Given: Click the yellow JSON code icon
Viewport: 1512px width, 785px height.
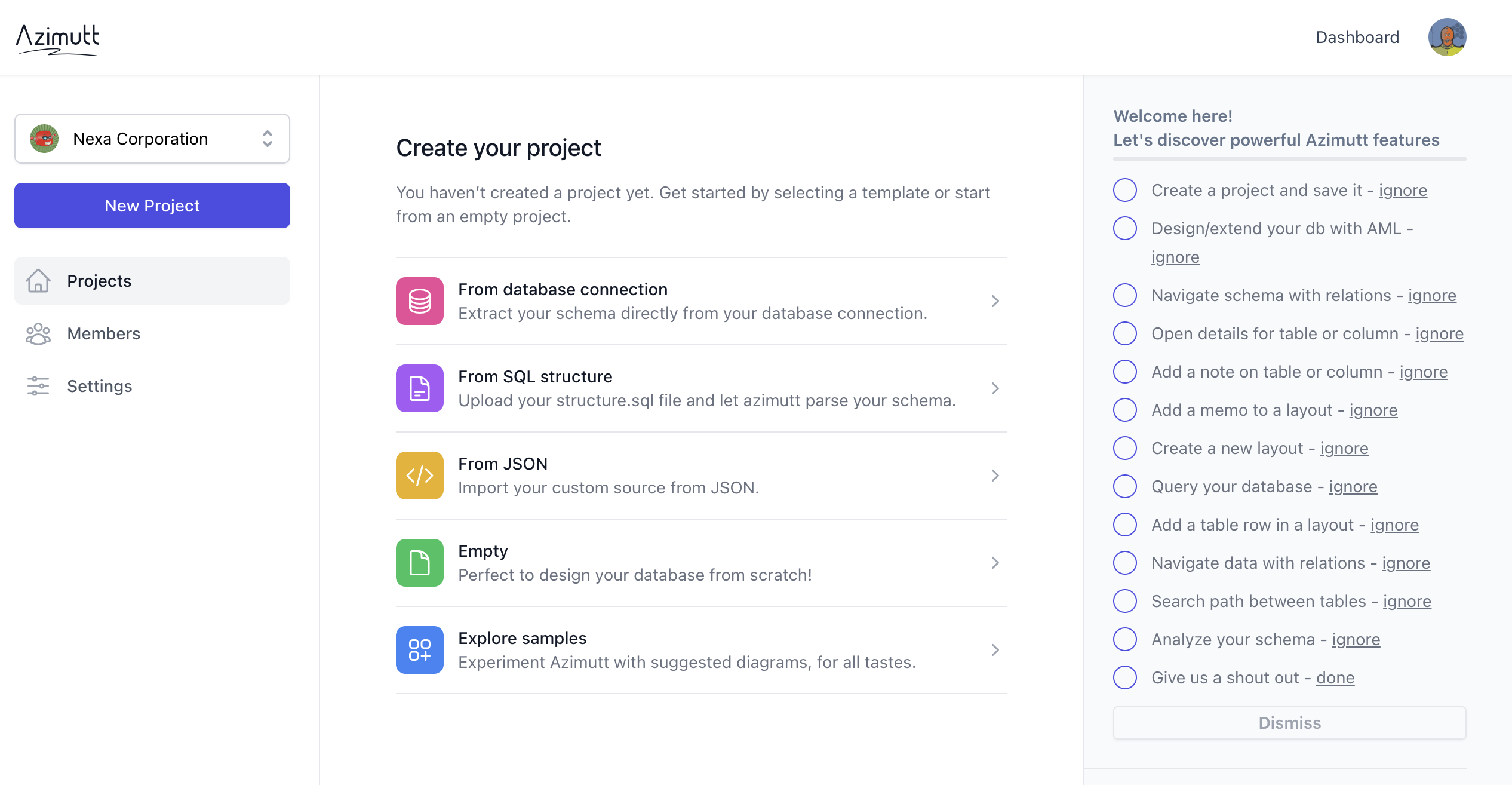Looking at the screenshot, I should (x=420, y=476).
